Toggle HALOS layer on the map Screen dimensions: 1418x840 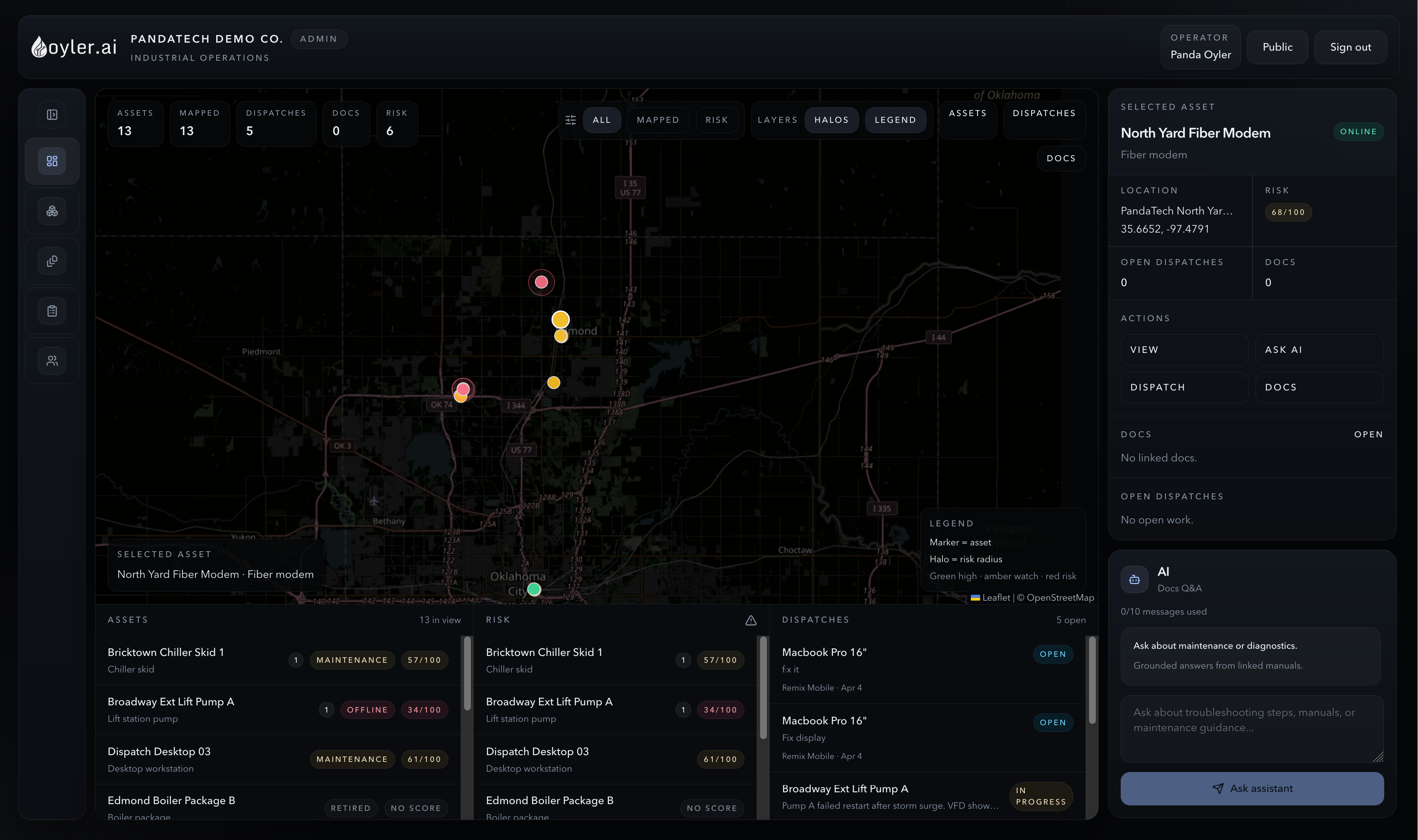pos(831,119)
